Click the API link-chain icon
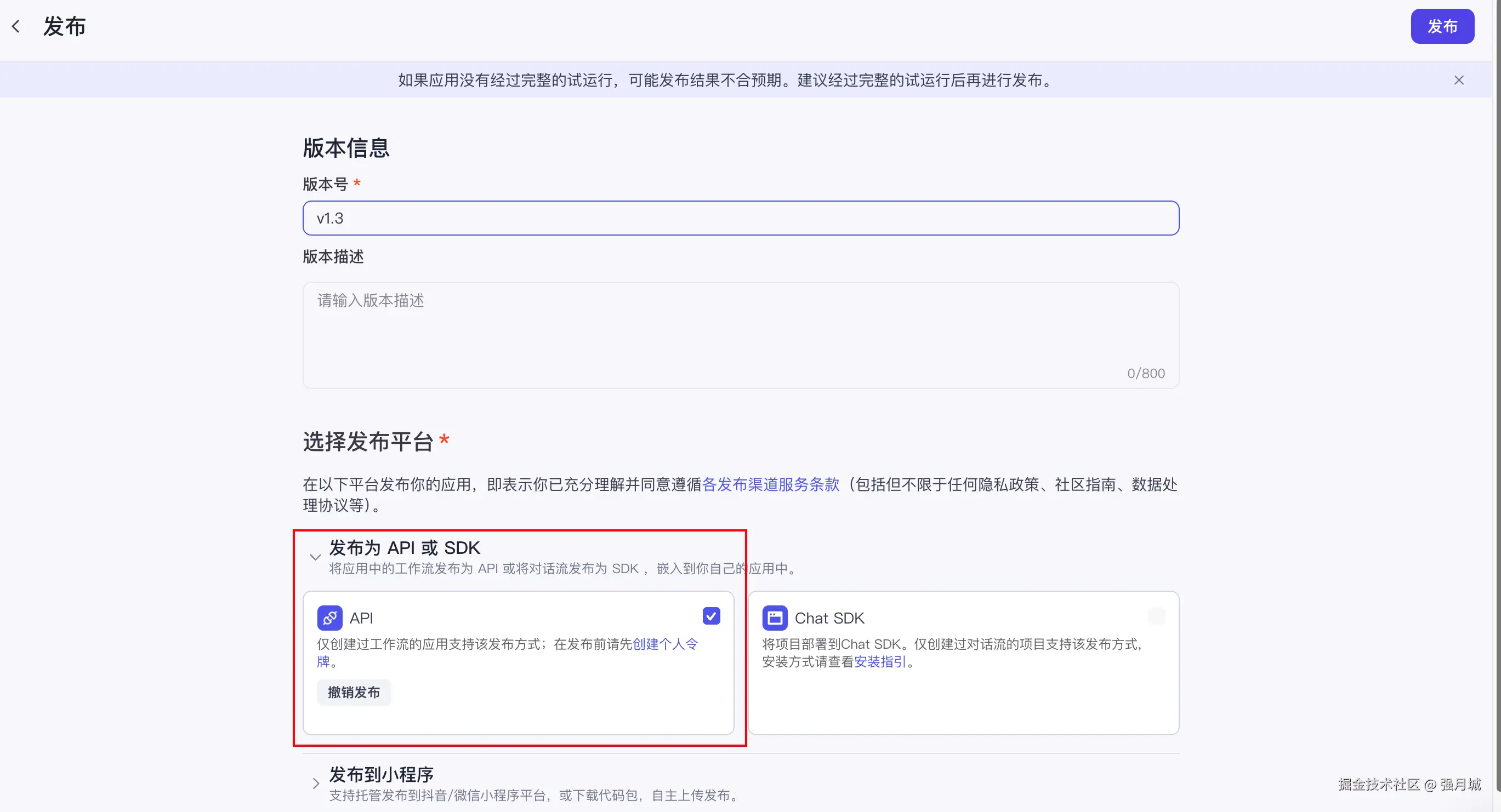The image size is (1501, 812). coord(329,618)
